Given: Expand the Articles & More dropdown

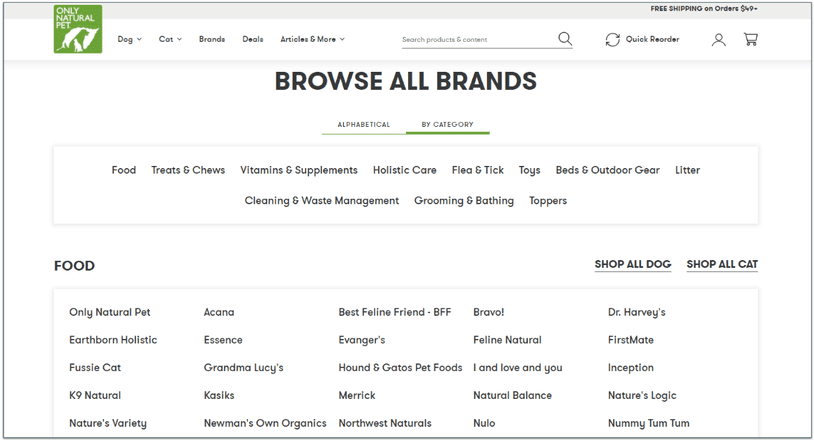Looking at the screenshot, I should [x=313, y=39].
